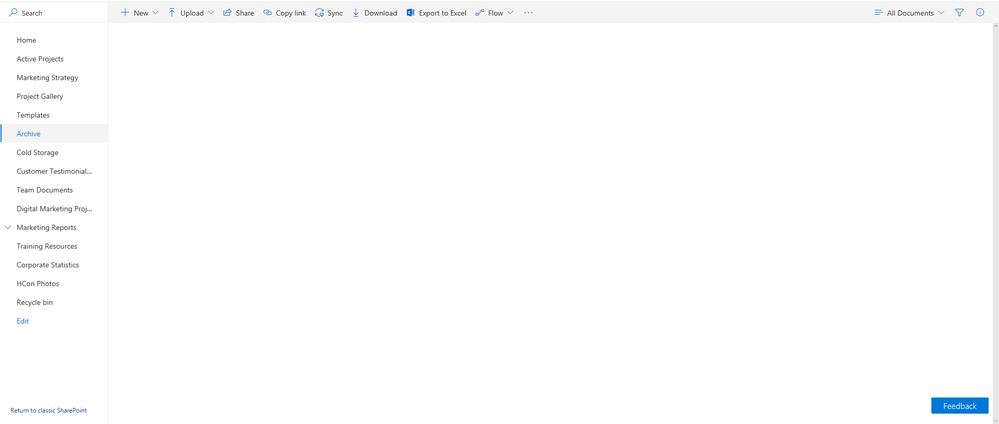Expand the All Documents view chevron
The height and width of the screenshot is (424, 999).
click(x=942, y=13)
